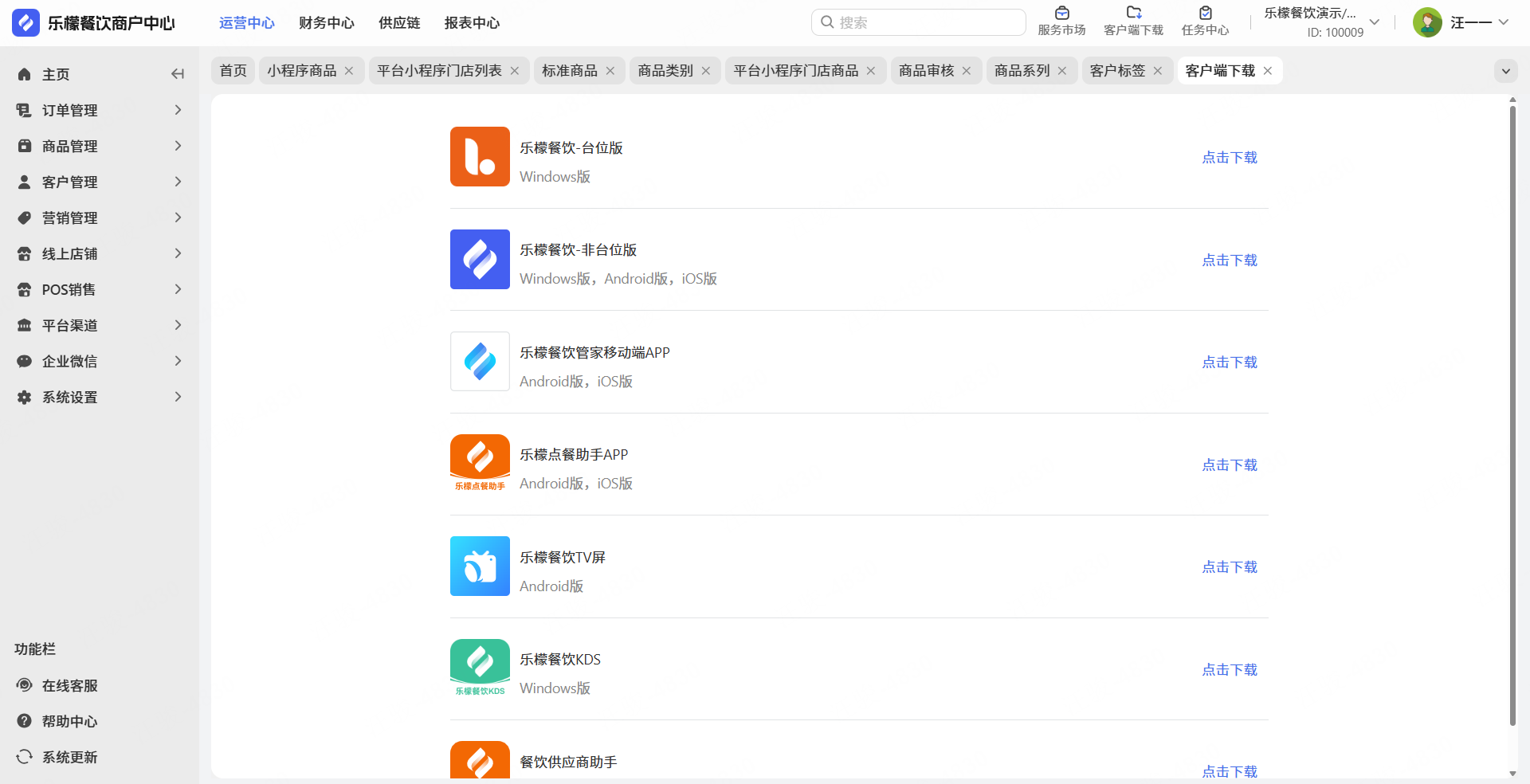This screenshot has height=784, width=1530.
Task: Open 在线客服 from the function bar
Action: tap(57, 685)
